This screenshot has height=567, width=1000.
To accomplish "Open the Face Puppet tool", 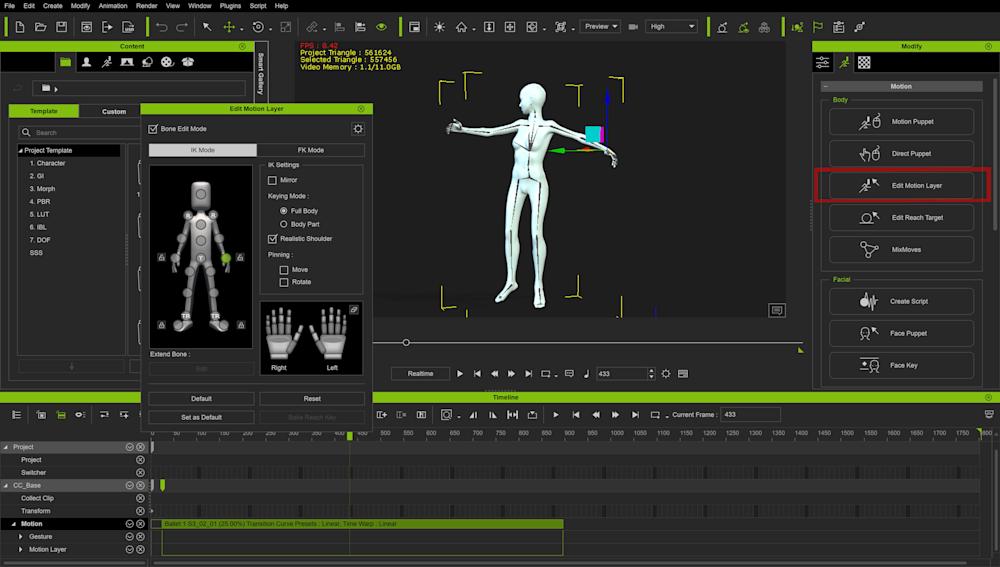I will pyautogui.click(x=901, y=334).
